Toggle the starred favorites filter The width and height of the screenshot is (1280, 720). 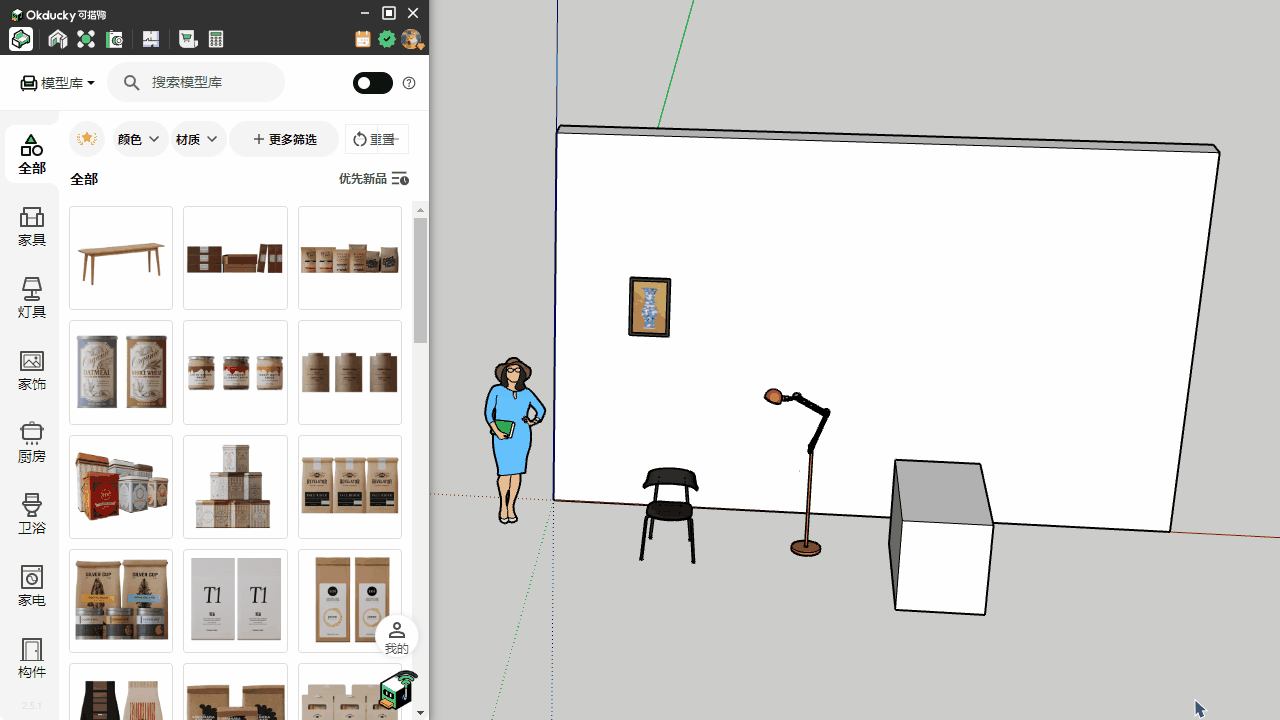[x=87, y=139]
